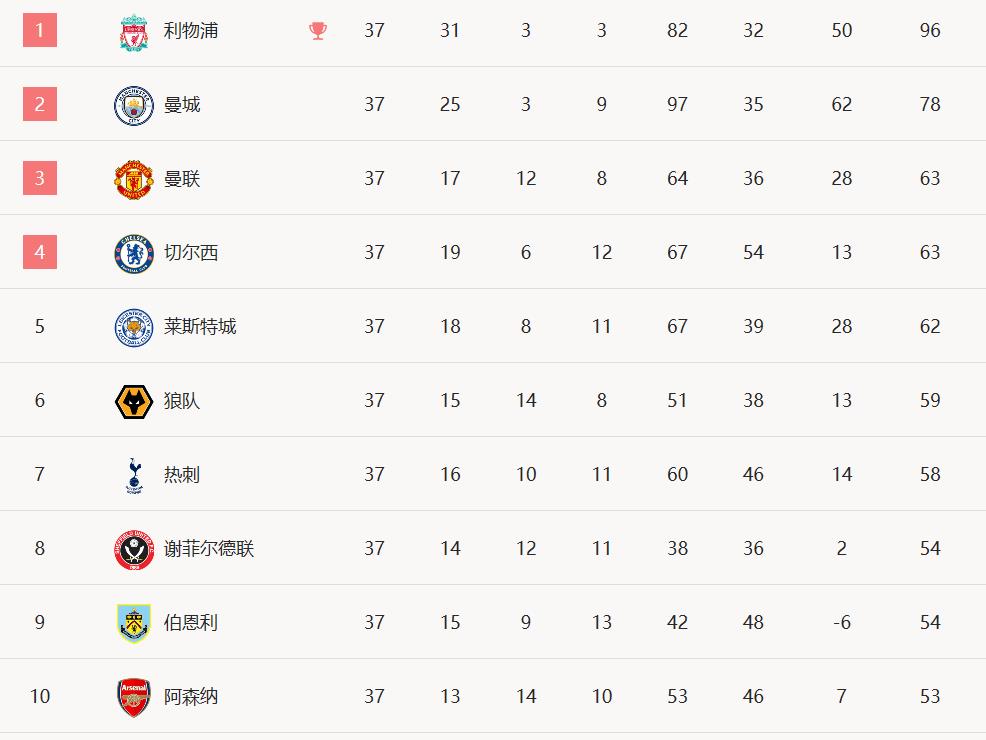The width and height of the screenshot is (986, 740).
Task: Click the champion trophy icon beside 利物浦
Action: click(318, 31)
